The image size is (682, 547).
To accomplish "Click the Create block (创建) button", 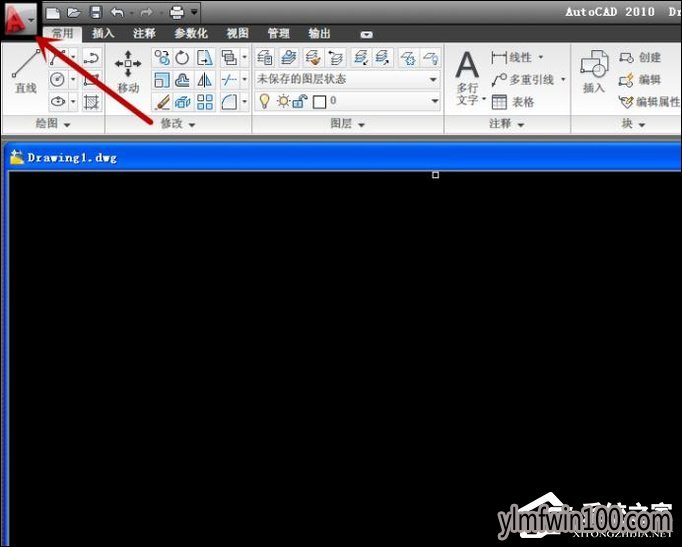I will point(640,57).
